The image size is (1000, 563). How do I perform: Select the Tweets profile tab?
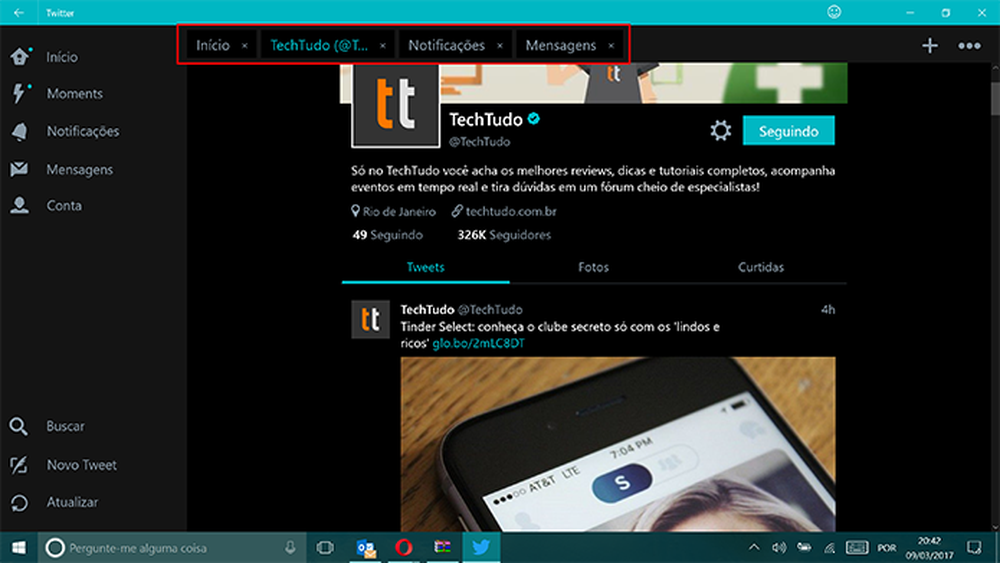[x=425, y=267]
